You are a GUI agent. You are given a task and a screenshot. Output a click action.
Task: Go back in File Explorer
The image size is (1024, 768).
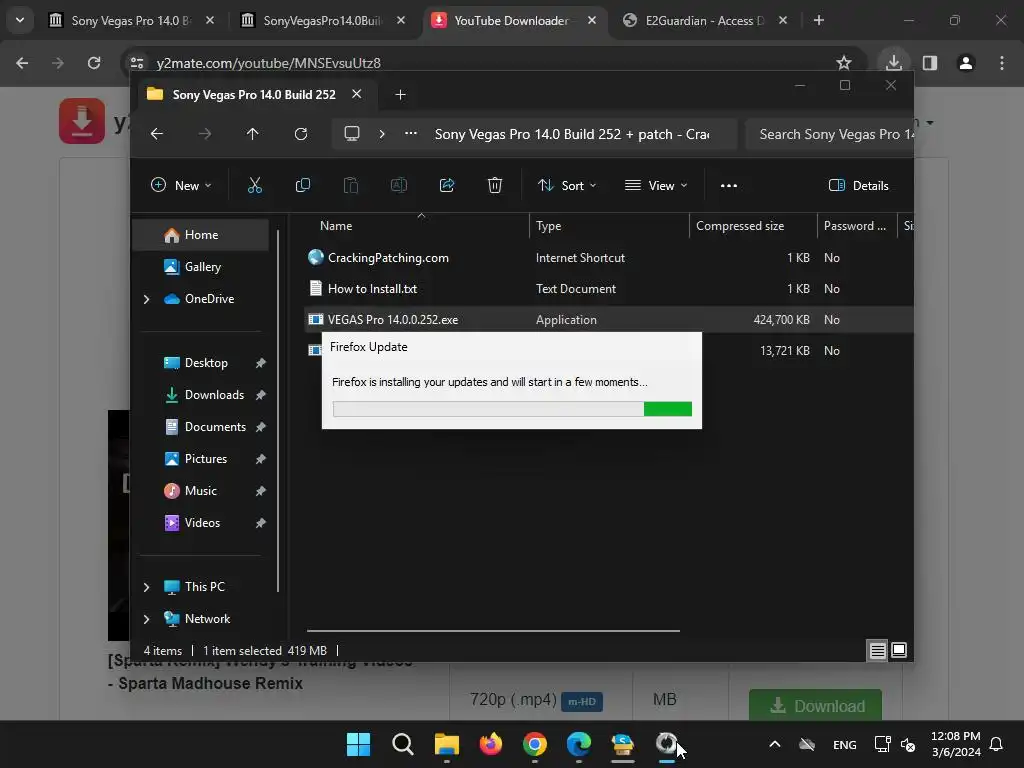157,134
